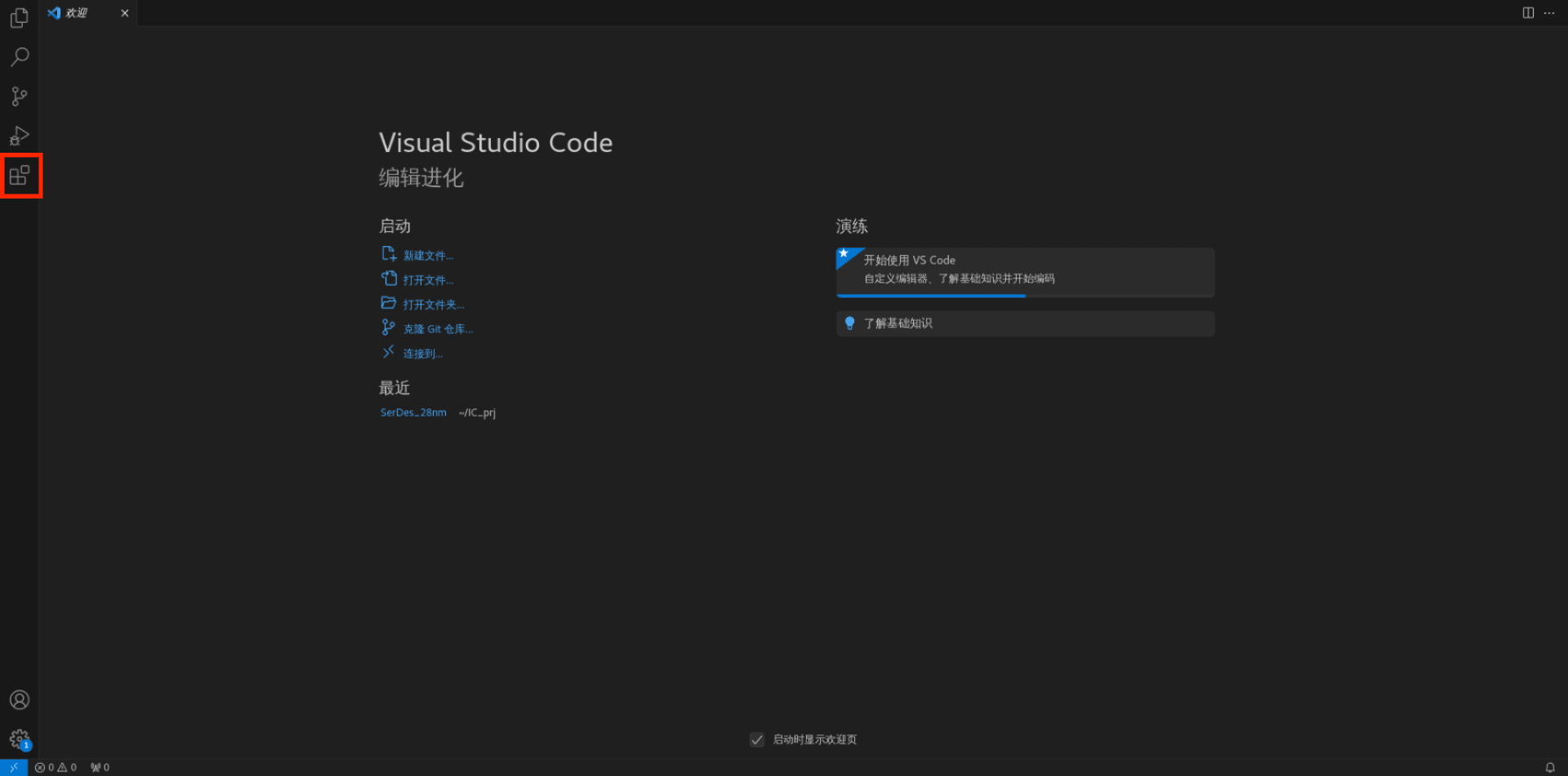This screenshot has width=1568, height=776.
Task: Click 新建文件... link
Action: (x=428, y=256)
